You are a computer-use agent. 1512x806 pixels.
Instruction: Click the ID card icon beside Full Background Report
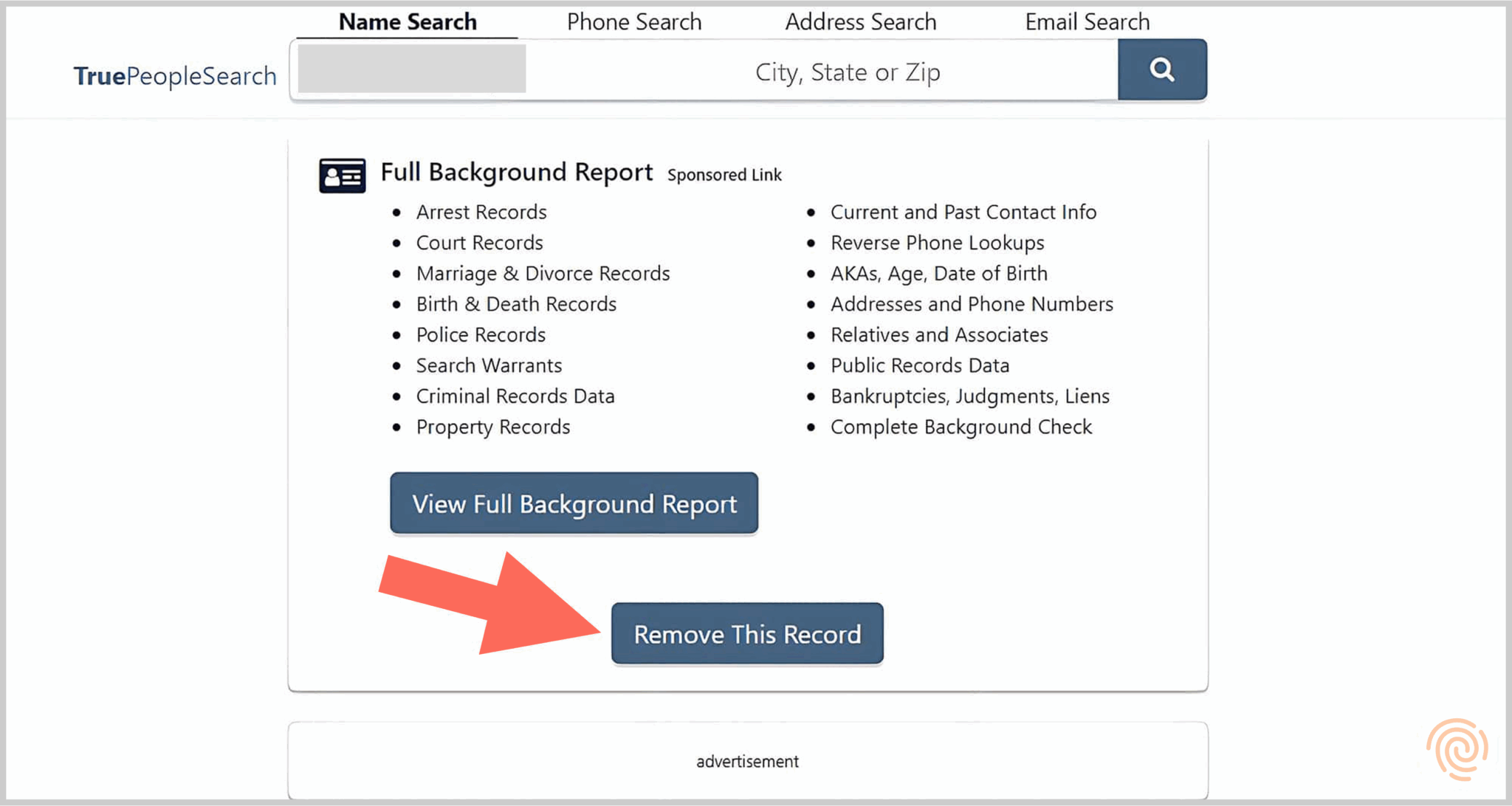pyautogui.click(x=342, y=174)
